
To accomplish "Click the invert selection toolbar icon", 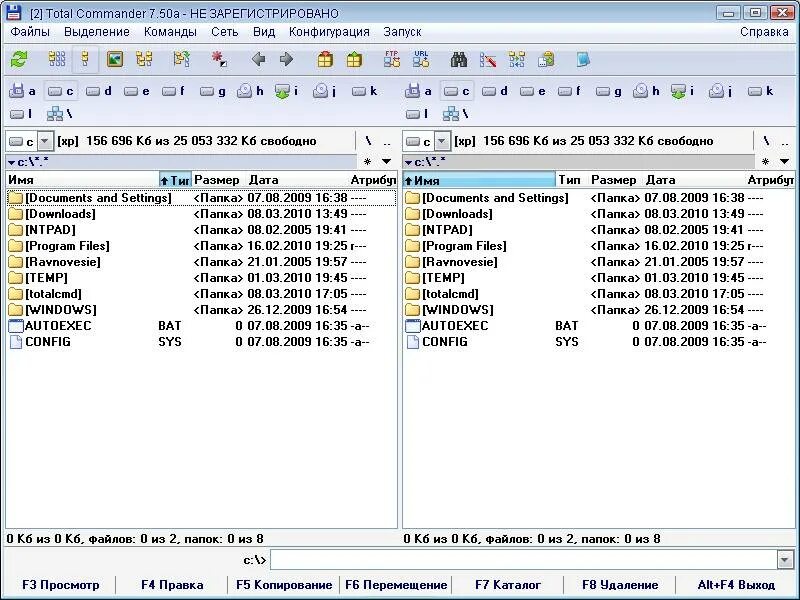I will coord(219,60).
